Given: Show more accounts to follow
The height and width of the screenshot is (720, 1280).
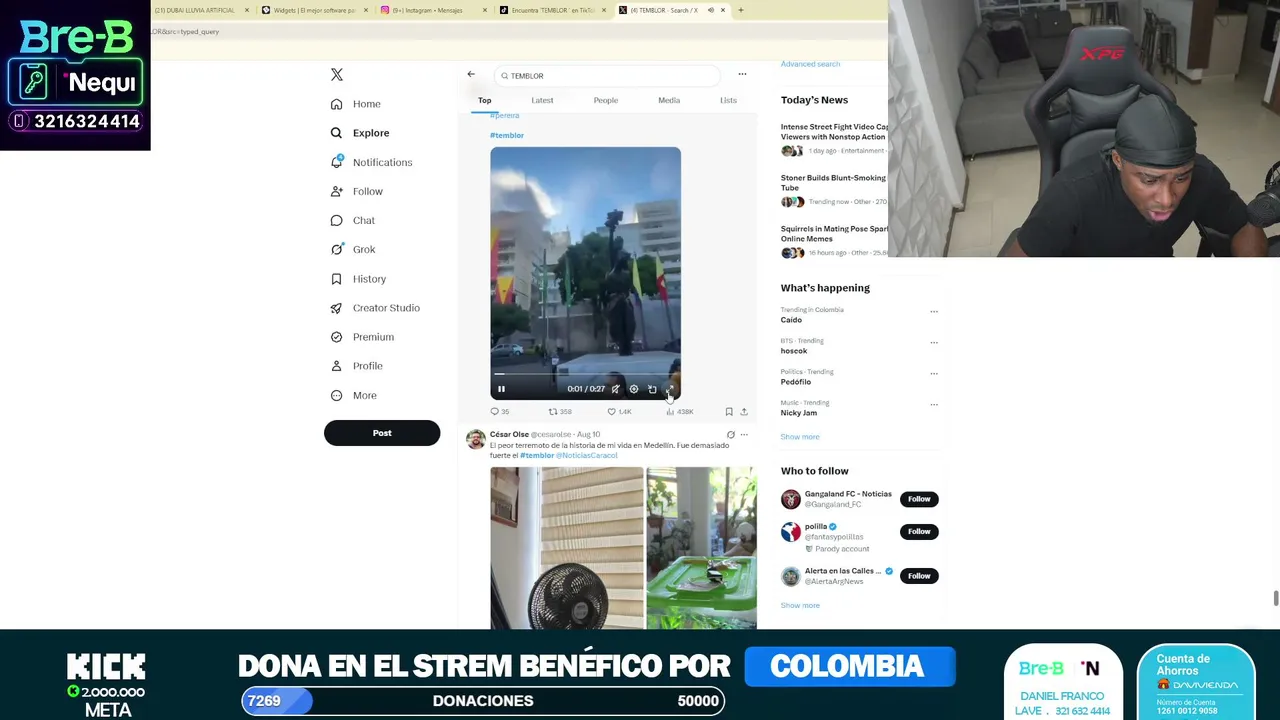Looking at the screenshot, I should pyautogui.click(x=800, y=606).
